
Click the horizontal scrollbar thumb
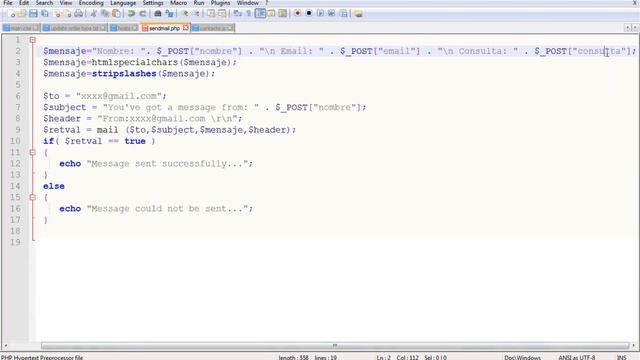tap(335, 346)
